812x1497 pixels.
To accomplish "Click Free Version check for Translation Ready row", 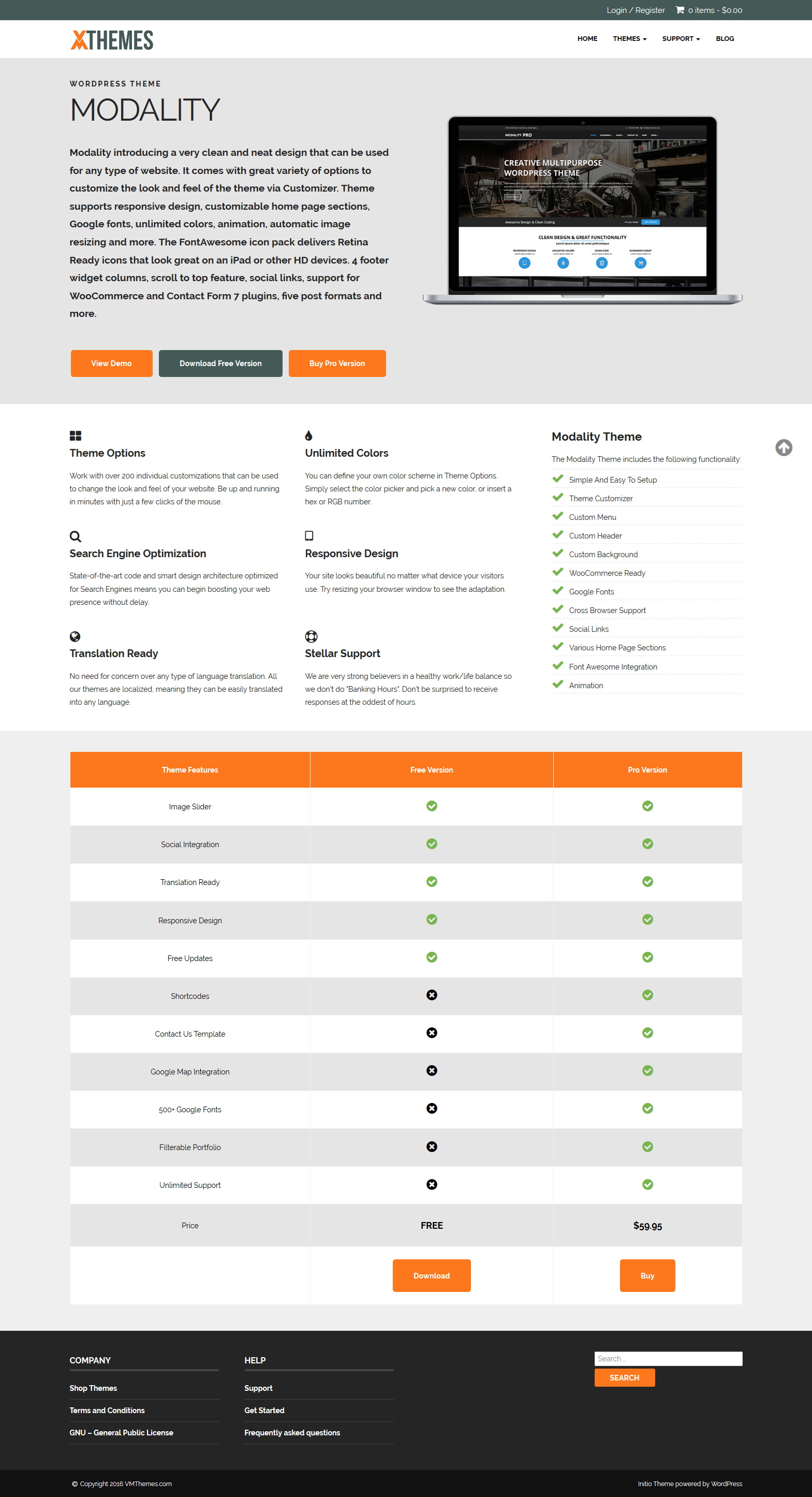I will tap(432, 882).
